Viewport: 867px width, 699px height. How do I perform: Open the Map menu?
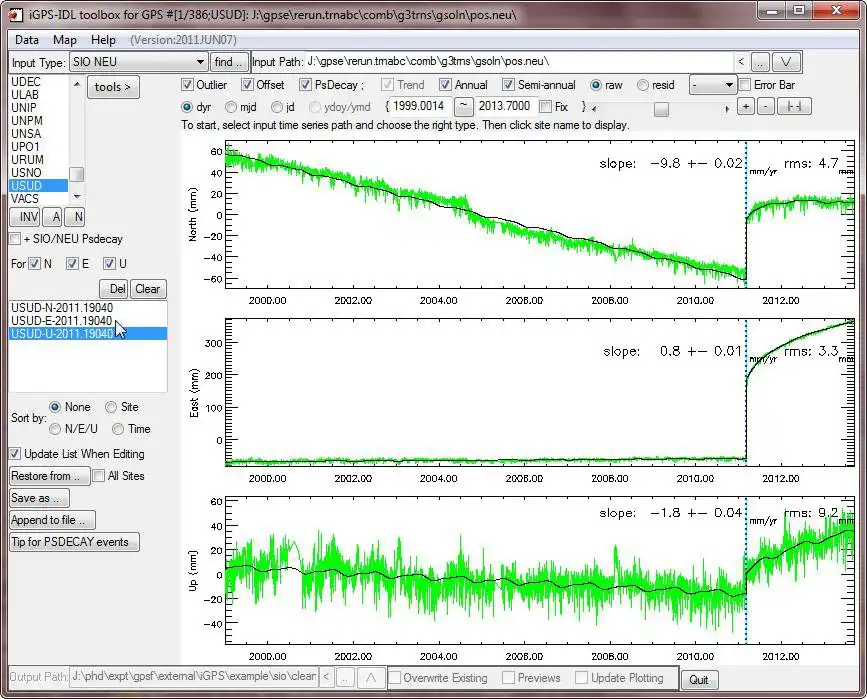(x=65, y=40)
